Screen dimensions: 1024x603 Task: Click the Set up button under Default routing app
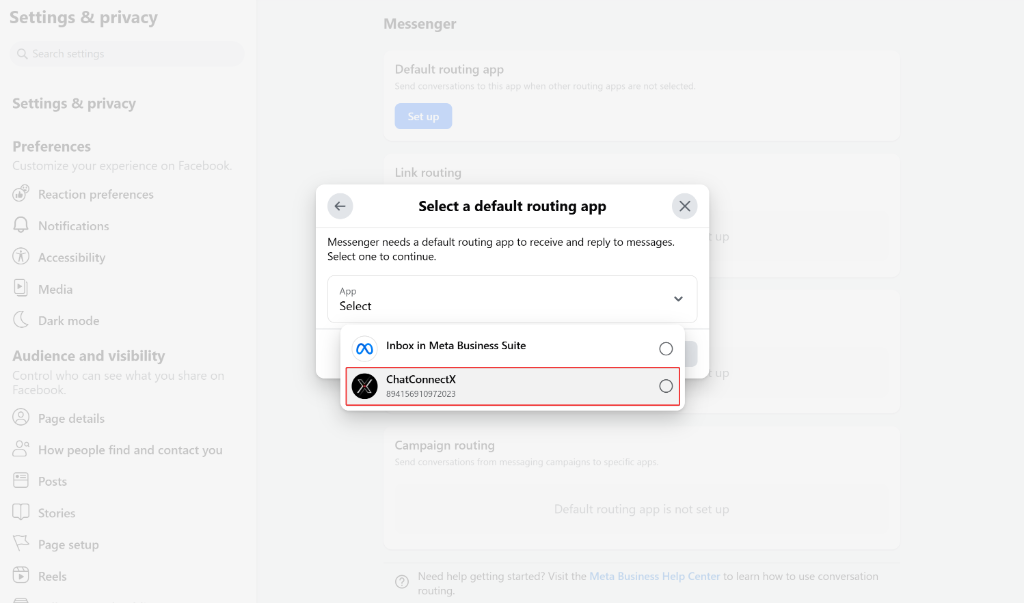tap(423, 116)
